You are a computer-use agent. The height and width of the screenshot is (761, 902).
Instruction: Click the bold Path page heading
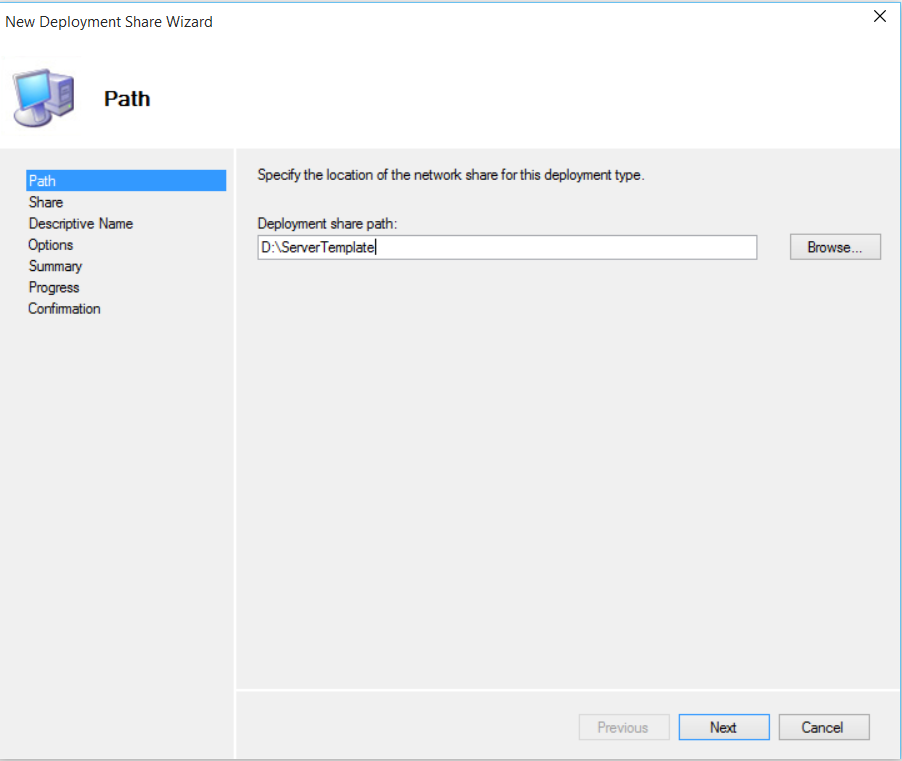tap(127, 99)
